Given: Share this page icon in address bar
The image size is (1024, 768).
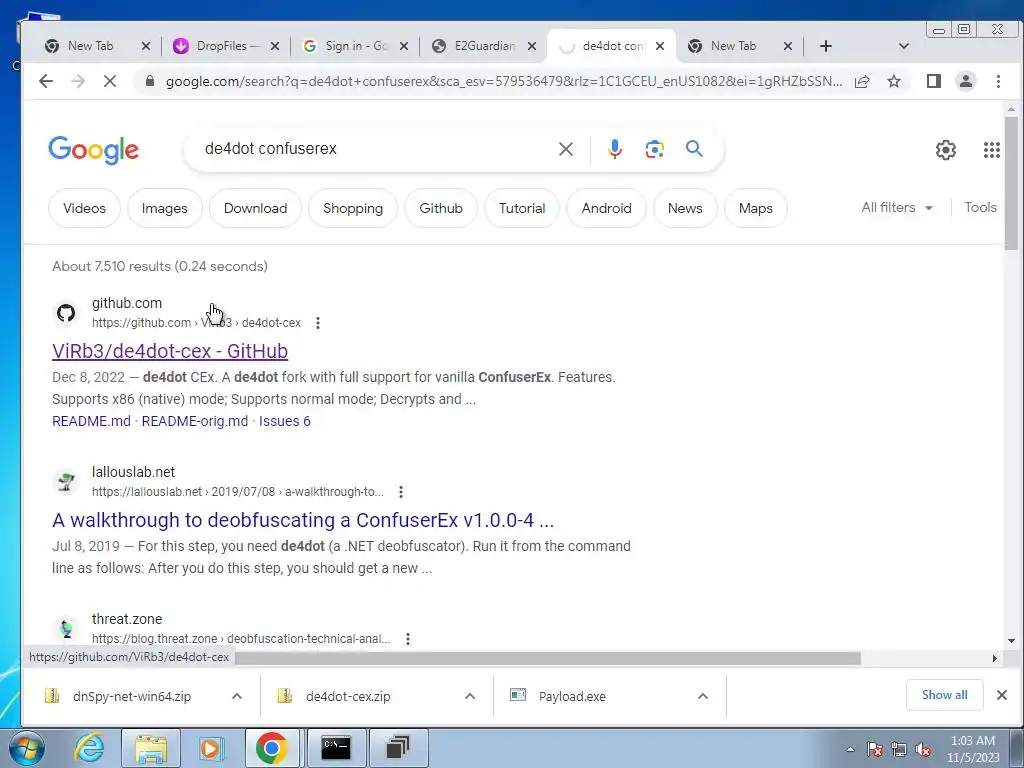Looking at the screenshot, I should coord(862,81).
